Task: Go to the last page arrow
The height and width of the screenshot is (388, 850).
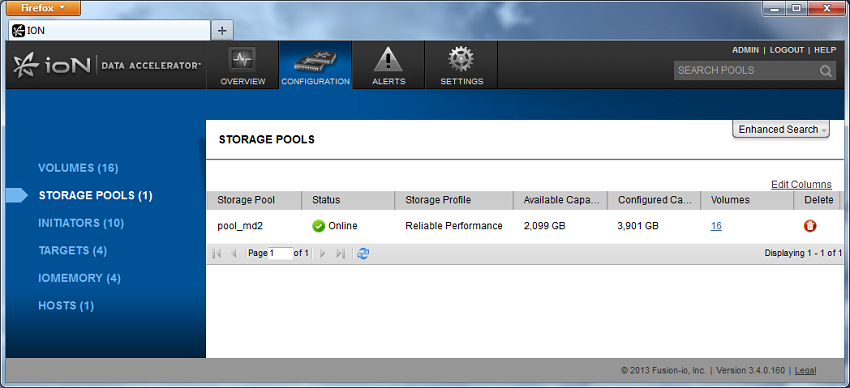Action: click(340, 253)
